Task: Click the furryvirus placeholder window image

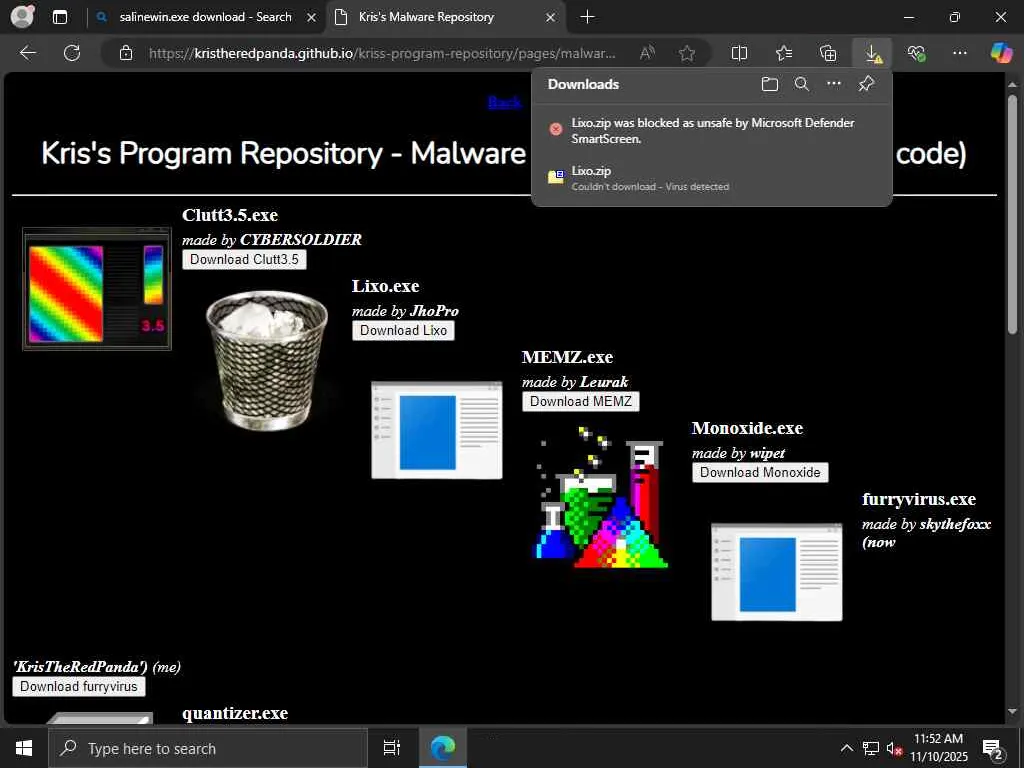Action: (x=776, y=572)
